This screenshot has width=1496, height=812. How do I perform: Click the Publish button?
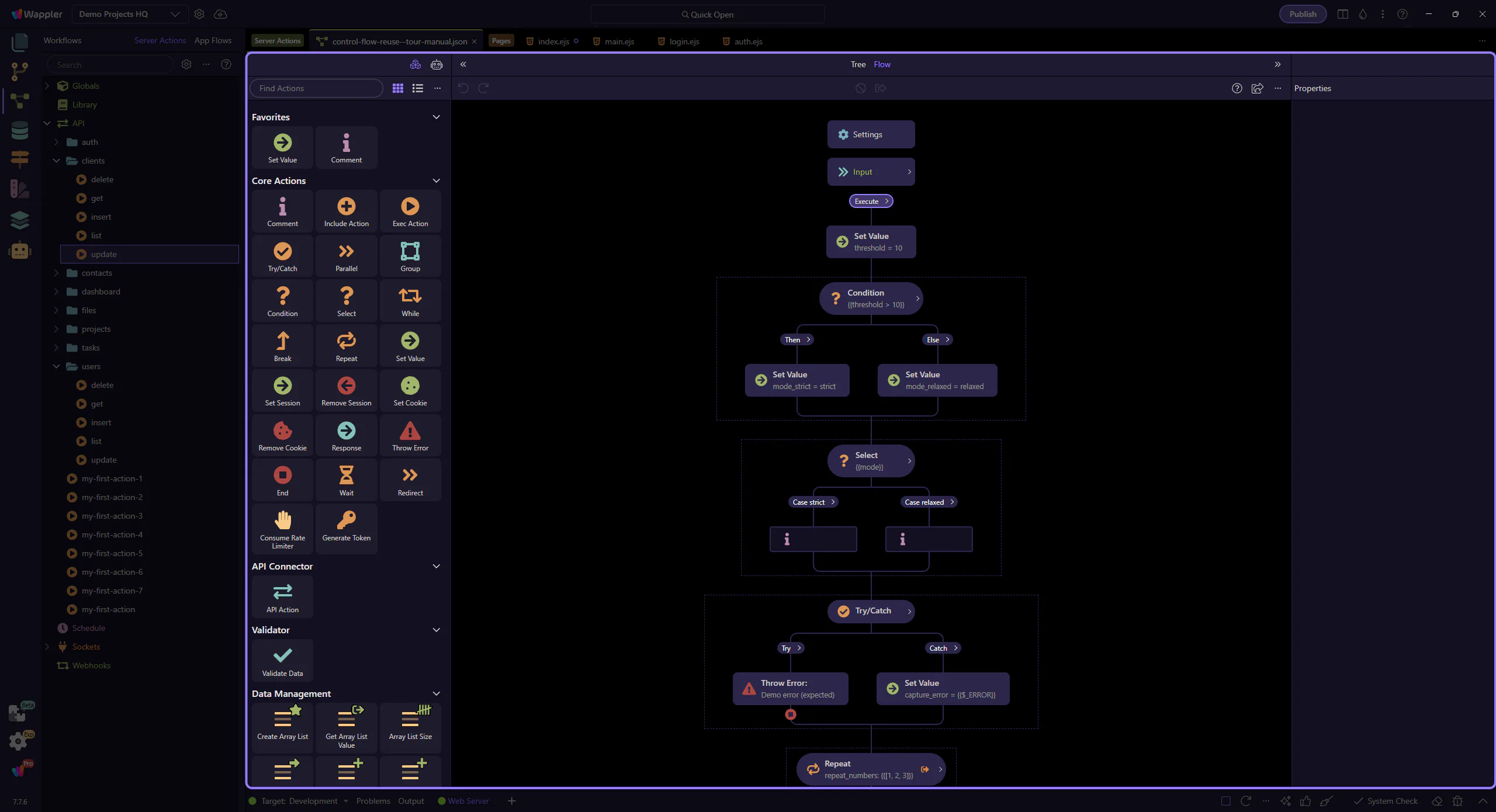[x=1302, y=14]
